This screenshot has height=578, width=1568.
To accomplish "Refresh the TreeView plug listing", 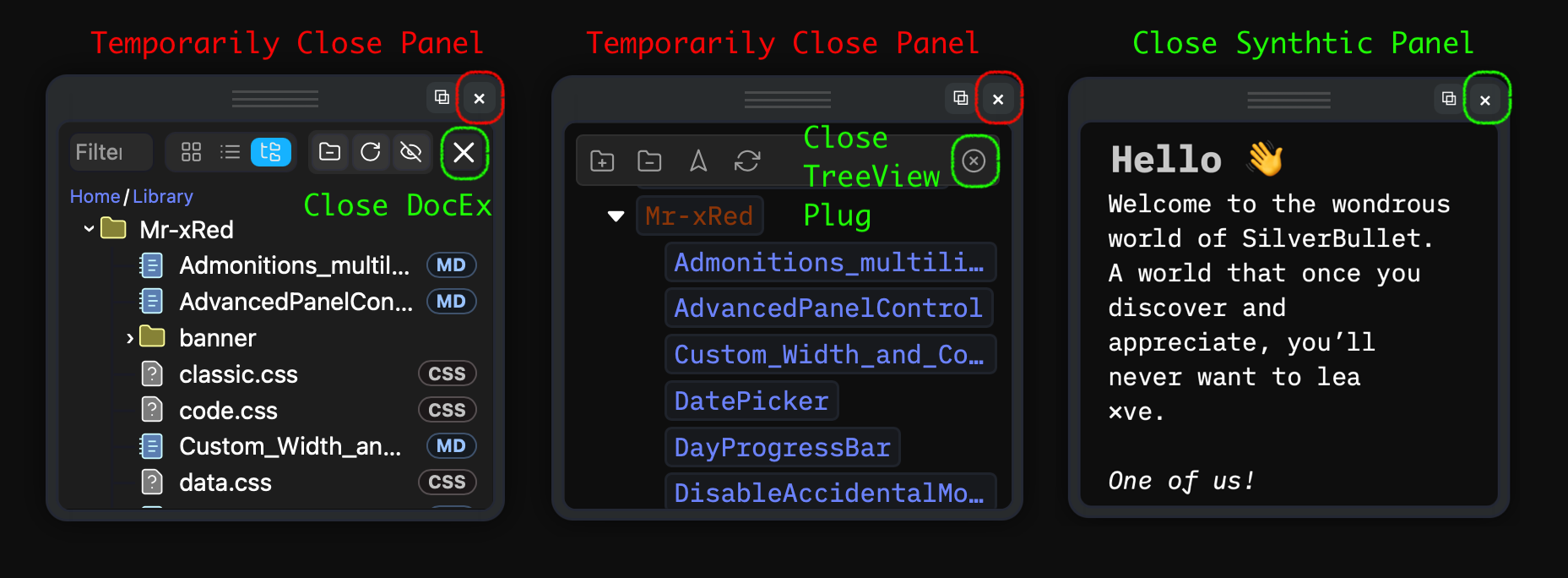I will pos(746,161).
